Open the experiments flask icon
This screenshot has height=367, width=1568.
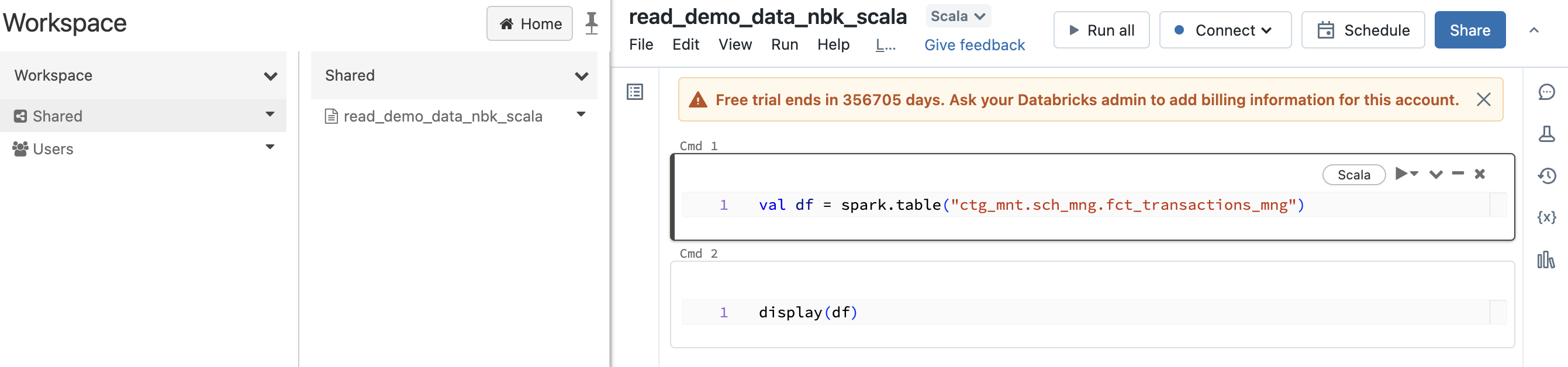tap(1546, 134)
